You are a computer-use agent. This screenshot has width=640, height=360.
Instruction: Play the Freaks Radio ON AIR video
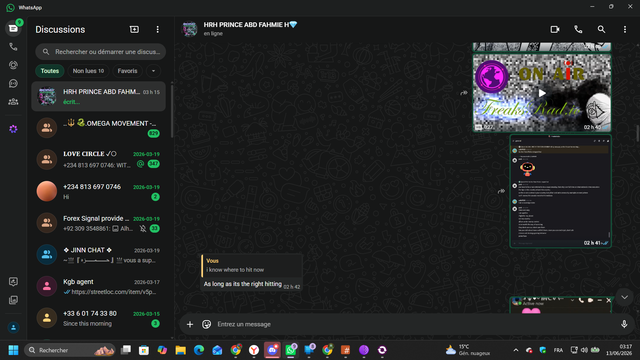coord(542,93)
